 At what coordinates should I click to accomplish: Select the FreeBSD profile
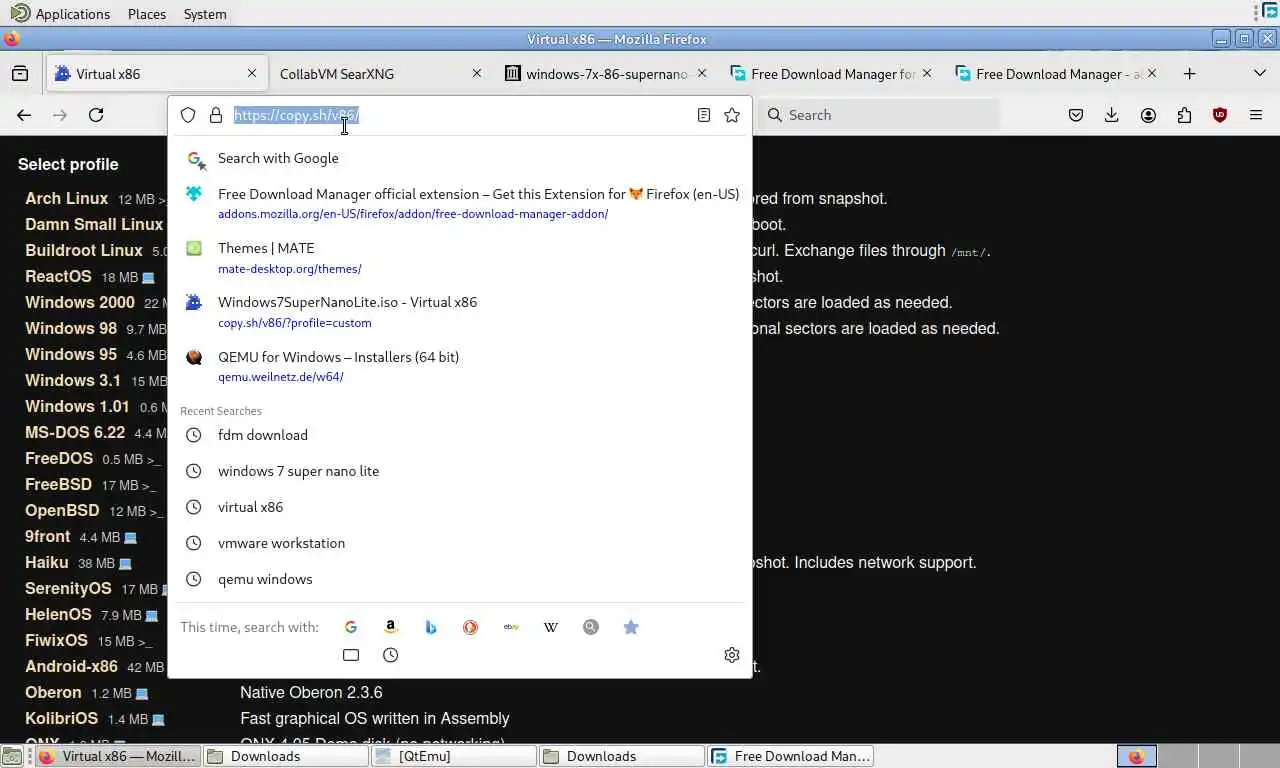58,484
